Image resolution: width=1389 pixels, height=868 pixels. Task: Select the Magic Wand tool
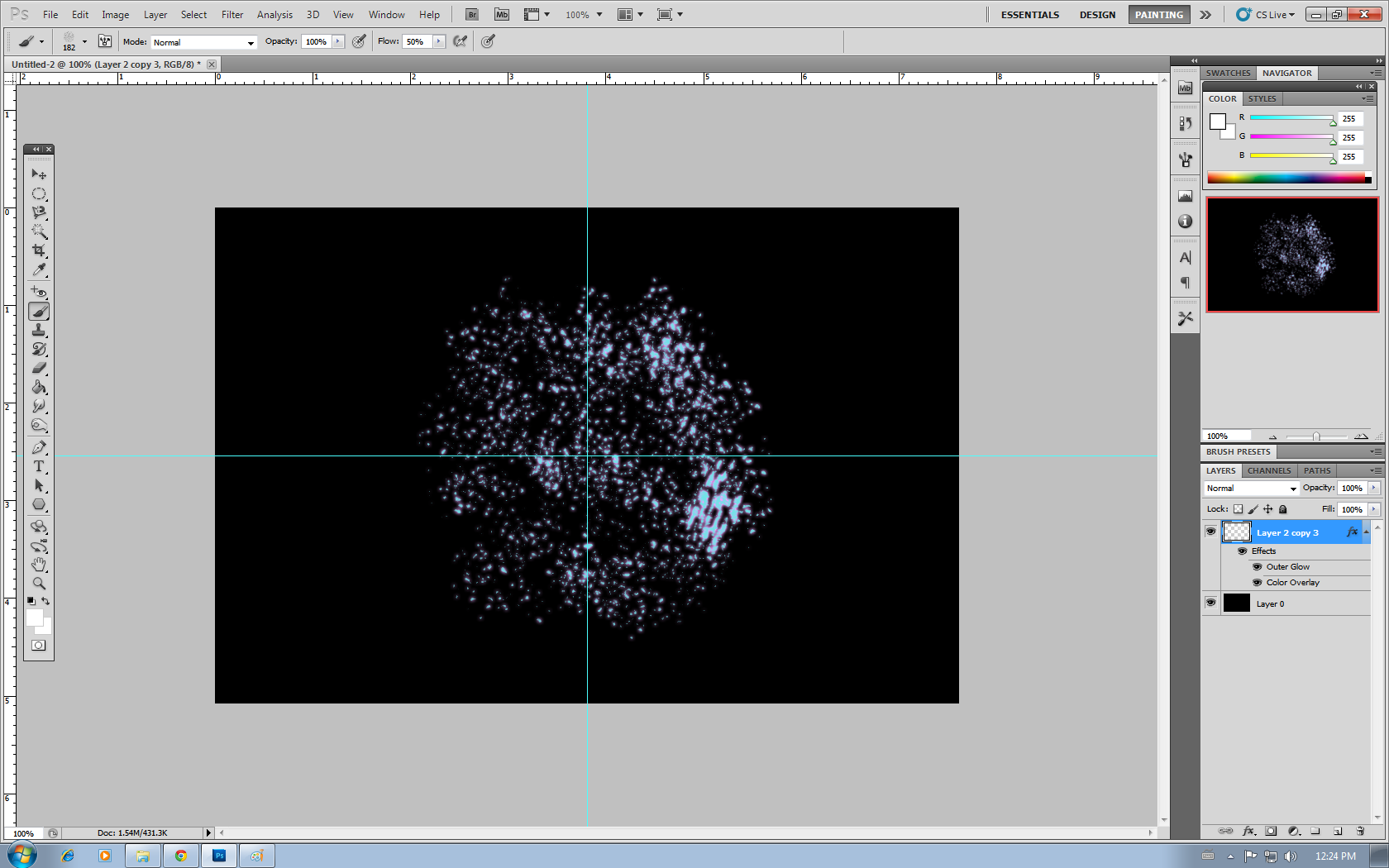(x=39, y=231)
